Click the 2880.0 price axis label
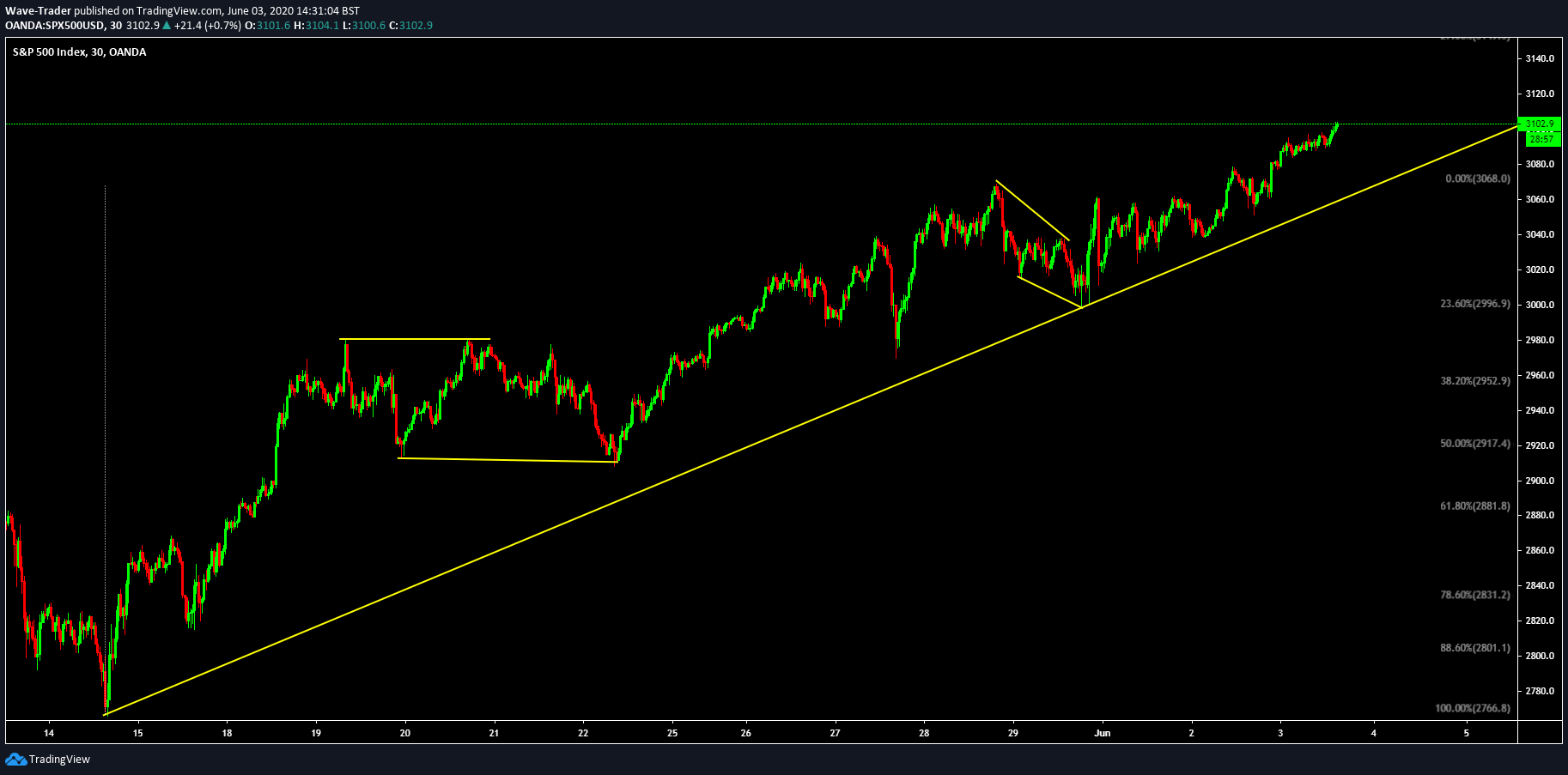Image resolution: width=1568 pixels, height=775 pixels. 1541,515
